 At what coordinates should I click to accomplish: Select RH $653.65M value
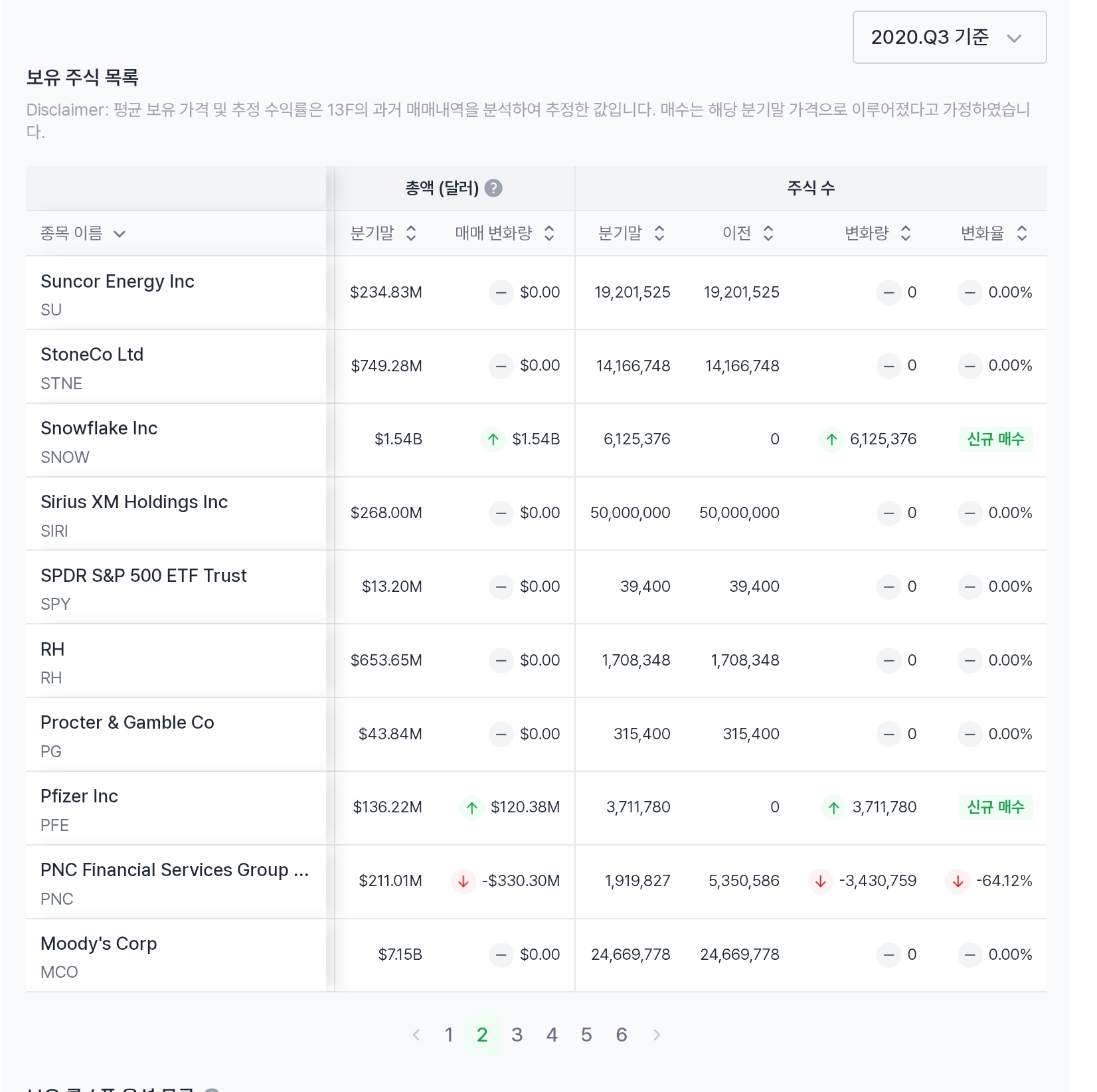coord(386,660)
